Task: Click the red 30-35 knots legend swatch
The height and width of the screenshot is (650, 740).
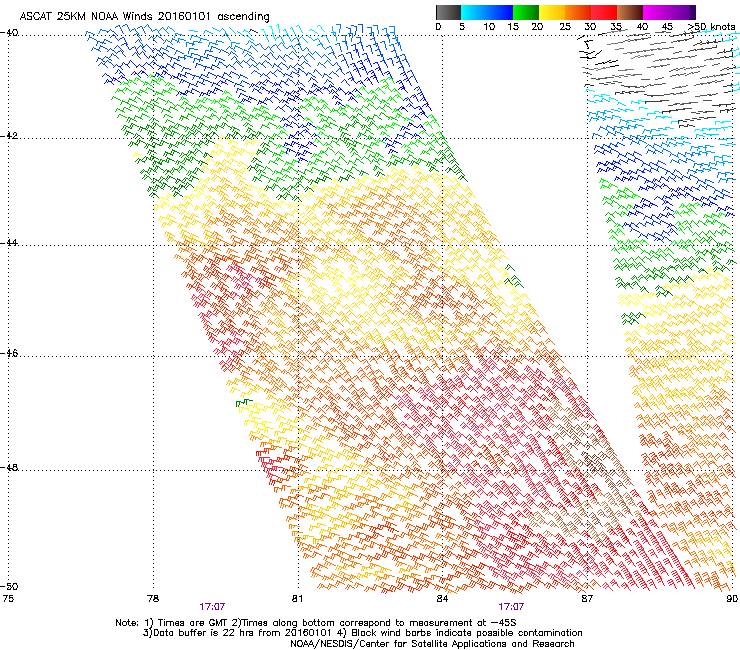Action: pyautogui.click(x=604, y=12)
